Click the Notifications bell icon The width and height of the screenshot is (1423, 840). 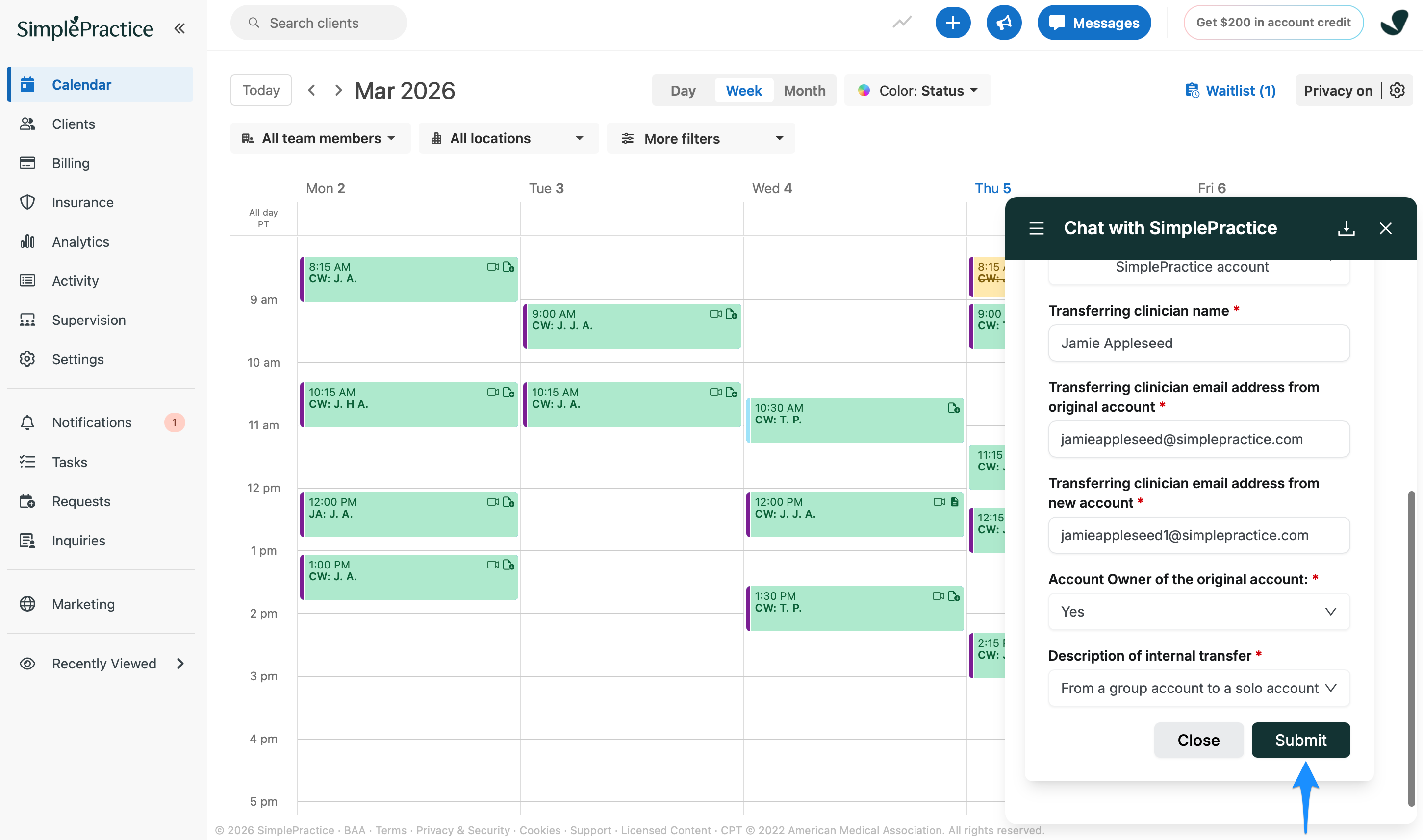tap(27, 422)
